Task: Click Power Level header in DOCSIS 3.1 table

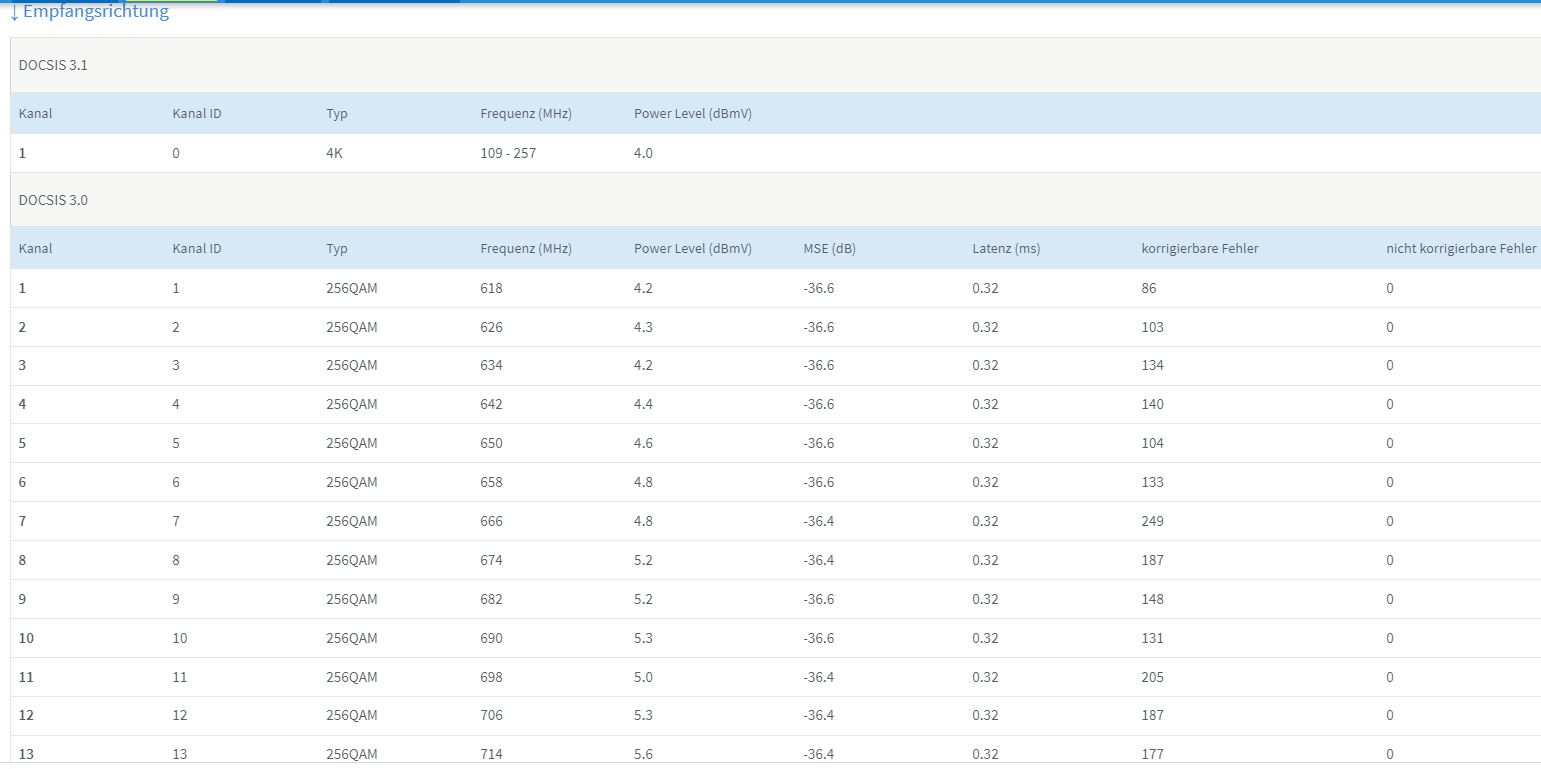Action: coord(692,114)
